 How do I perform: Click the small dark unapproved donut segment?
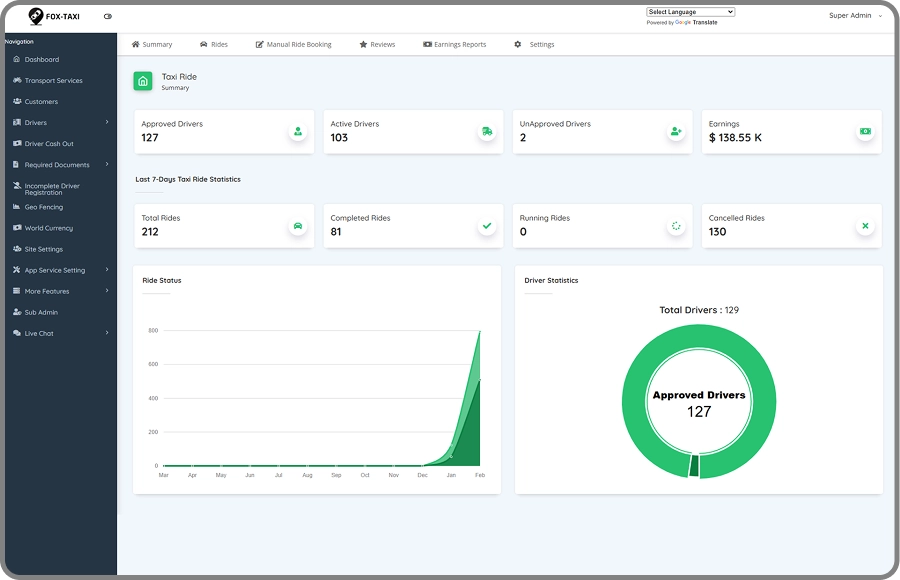click(694, 466)
